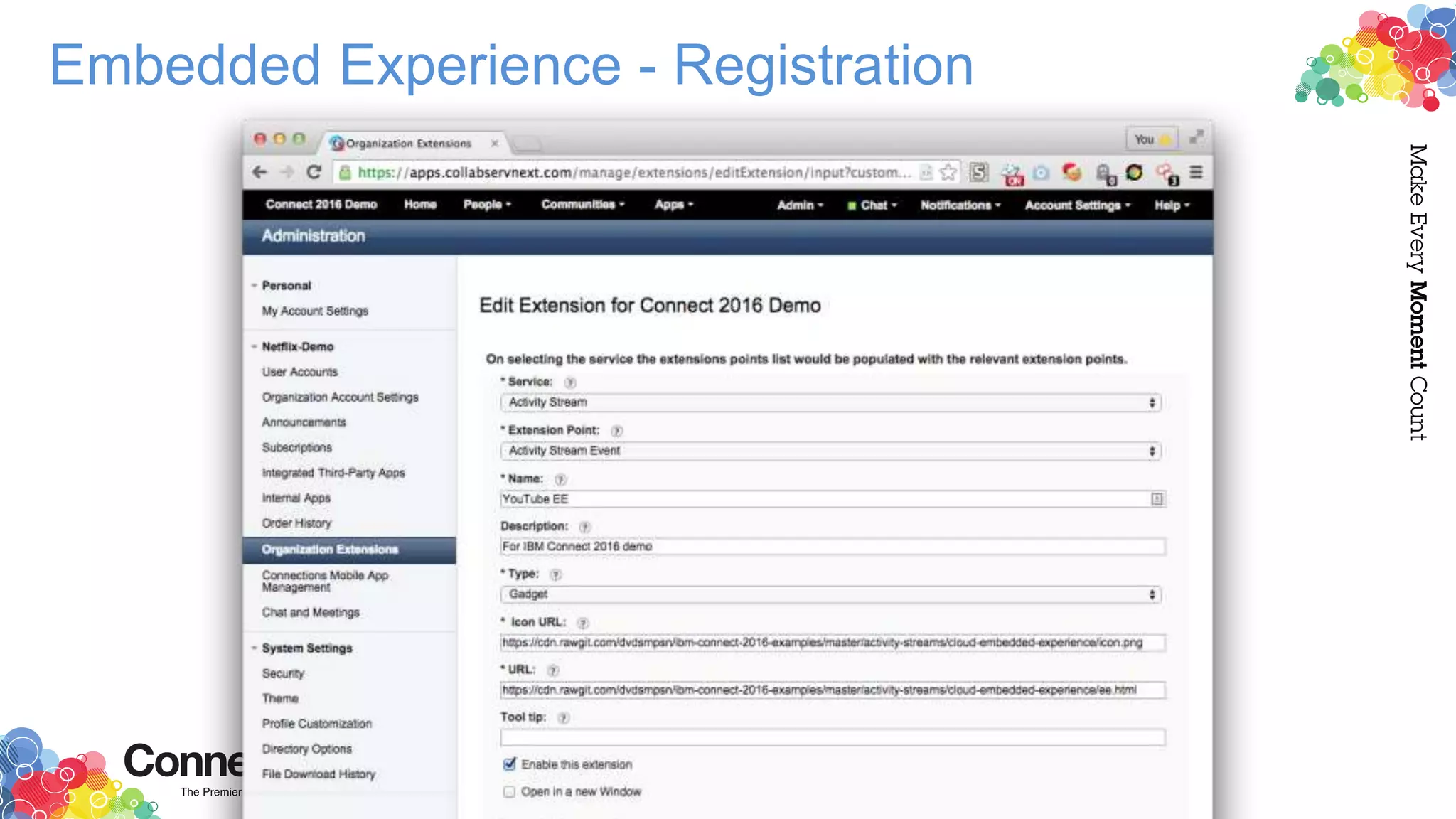Select Organization Extensions sidebar item

pos(349,550)
